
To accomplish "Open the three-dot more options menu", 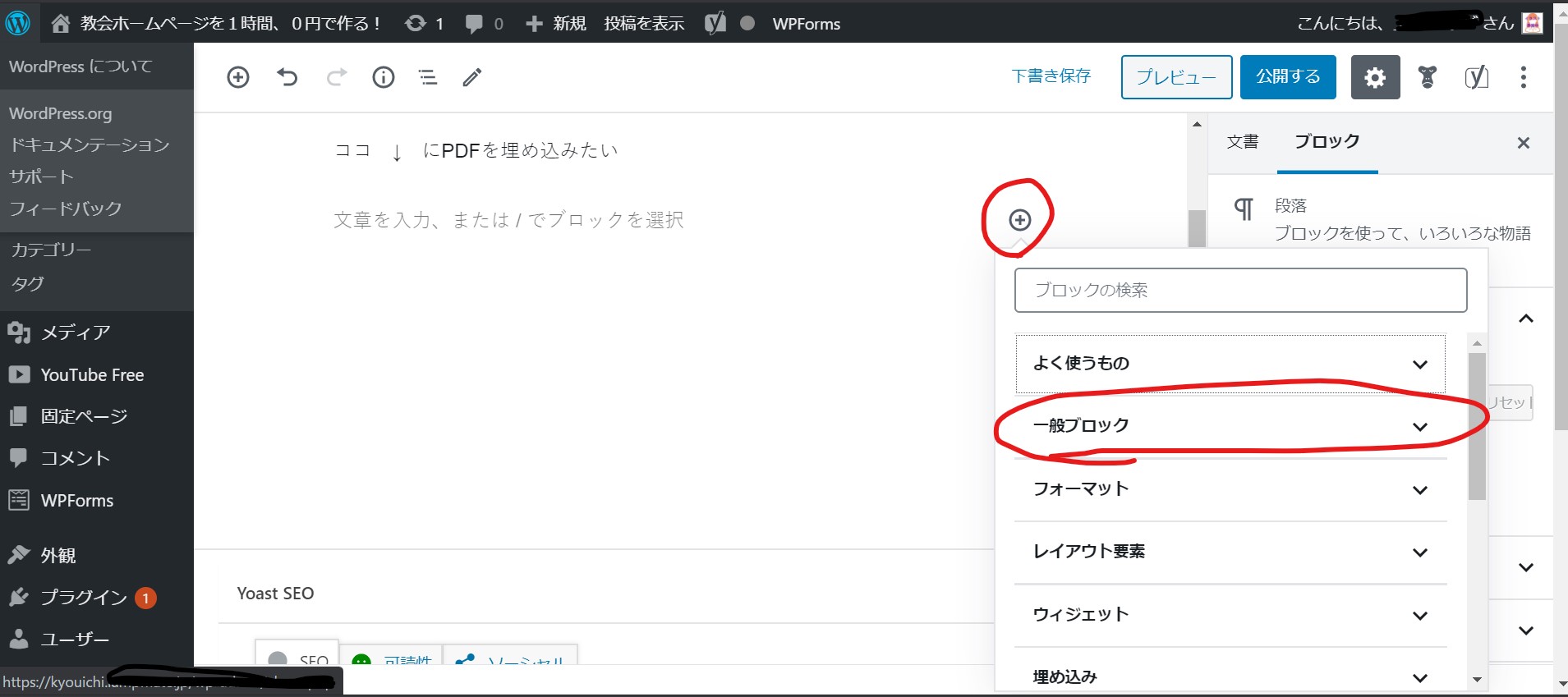I will [1524, 77].
